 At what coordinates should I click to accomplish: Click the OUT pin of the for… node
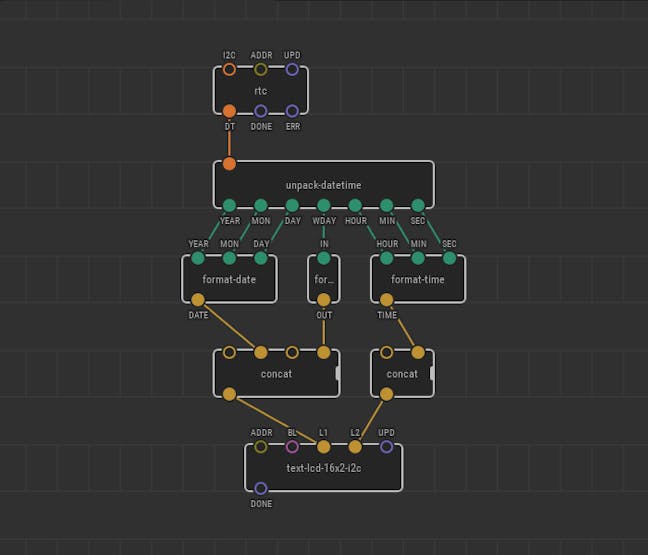pos(324,300)
